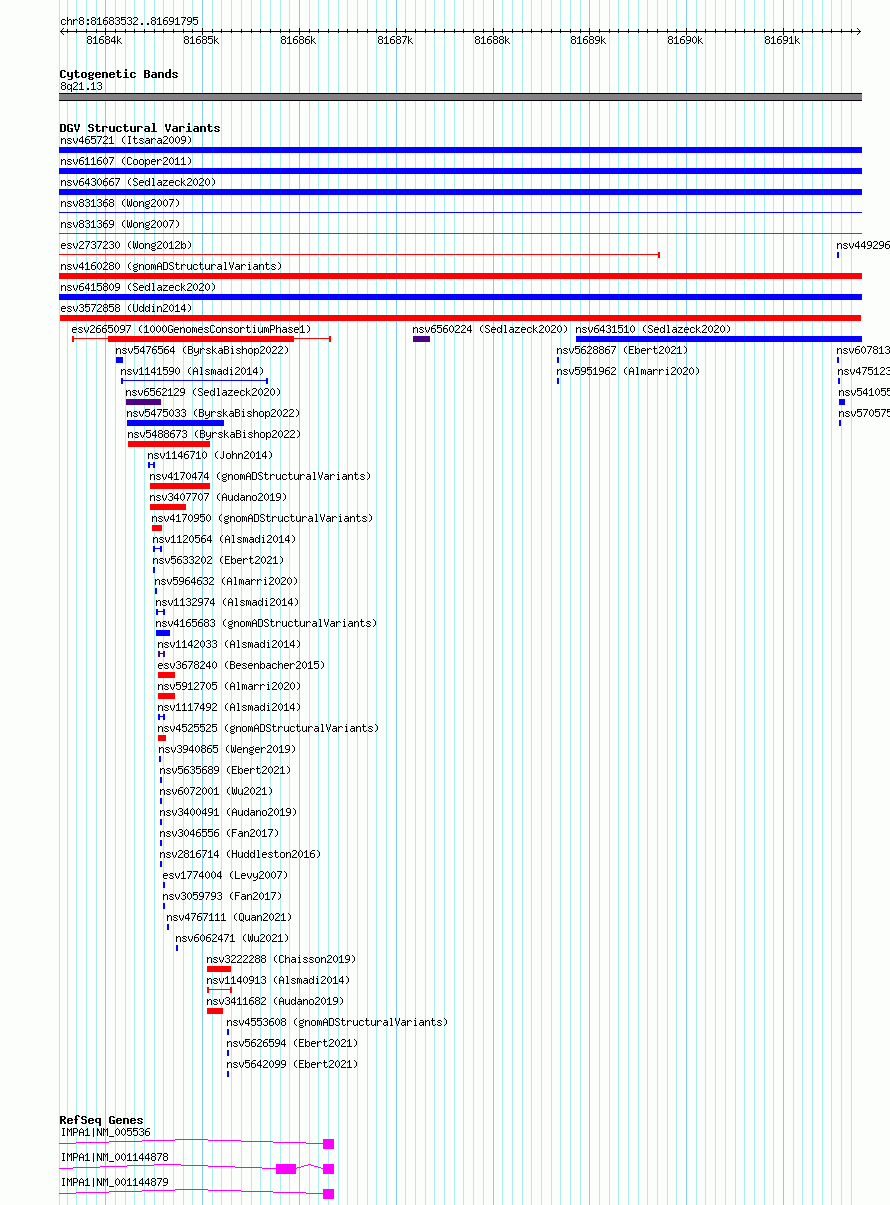Click nsv4767111 (Quan2021) label
Image resolution: width=890 pixels, height=1205 pixels.
[x=229, y=917]
